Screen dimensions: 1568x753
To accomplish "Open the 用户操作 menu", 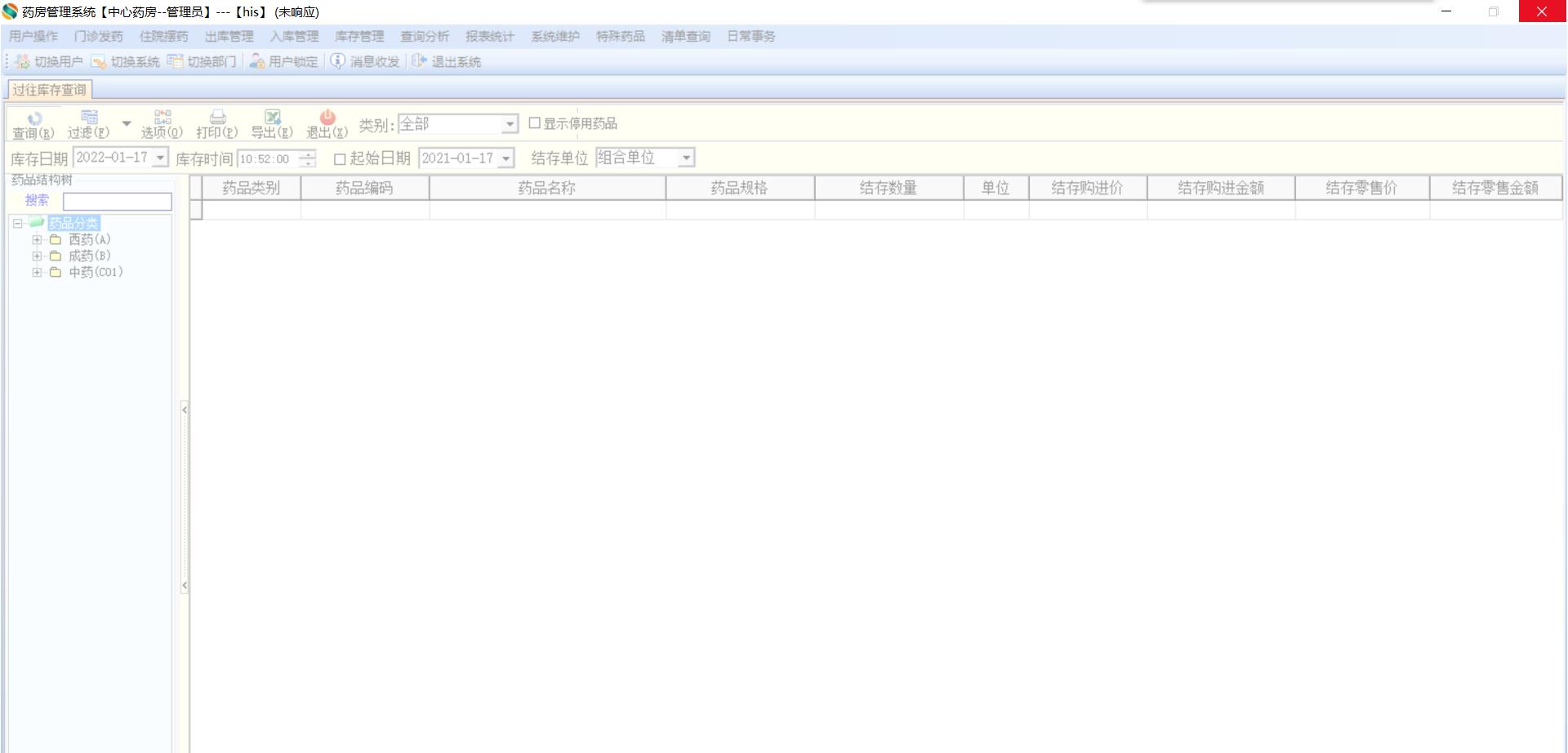I will tap(33, 37).
